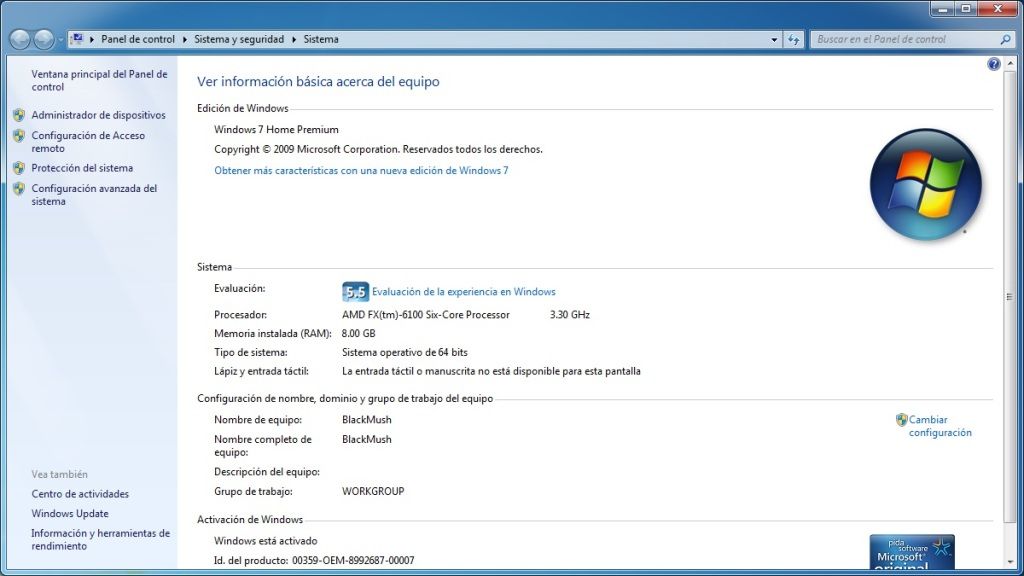Expand the arrow after Panel de control

185,39
